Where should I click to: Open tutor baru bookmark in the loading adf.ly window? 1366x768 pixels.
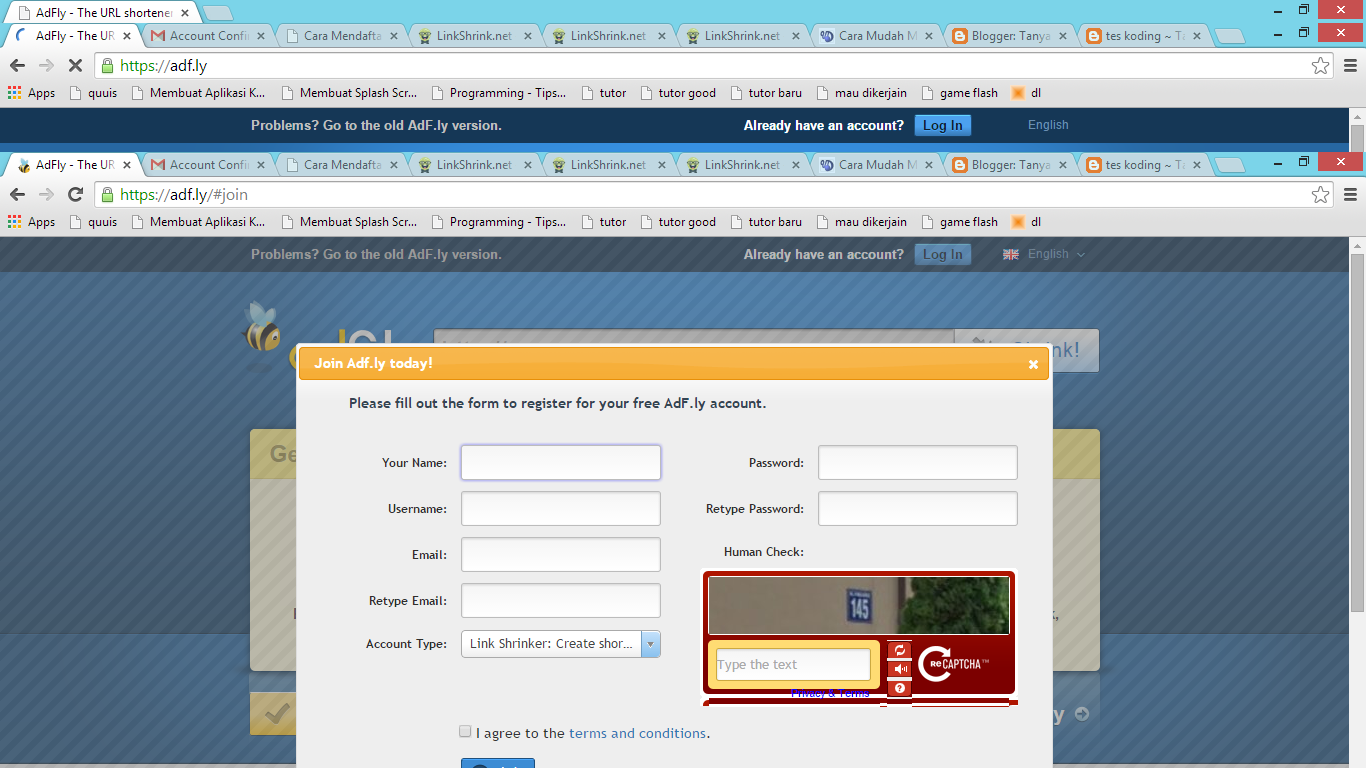(765, 93)
